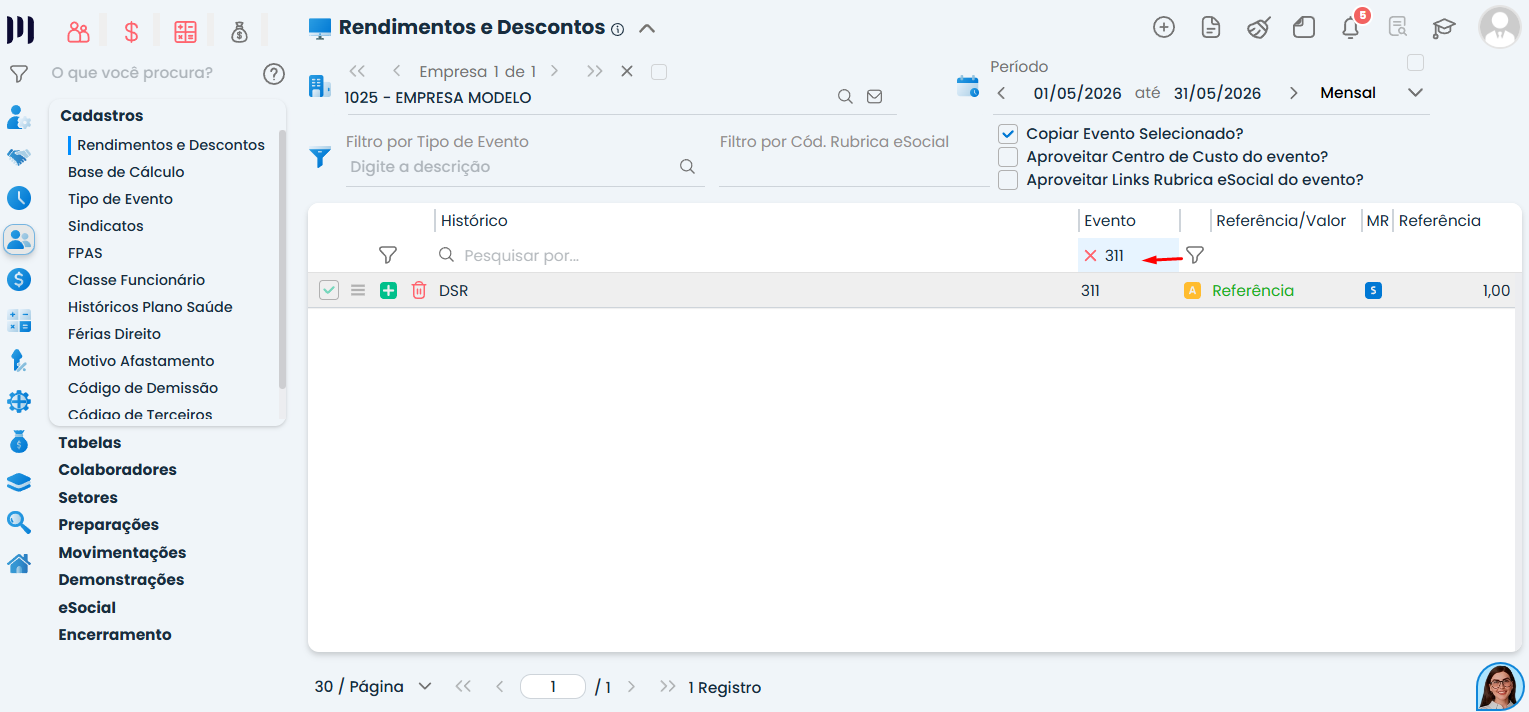
Task: Open the blue dollar coin sidebar icon
Action: click(19, 279)
